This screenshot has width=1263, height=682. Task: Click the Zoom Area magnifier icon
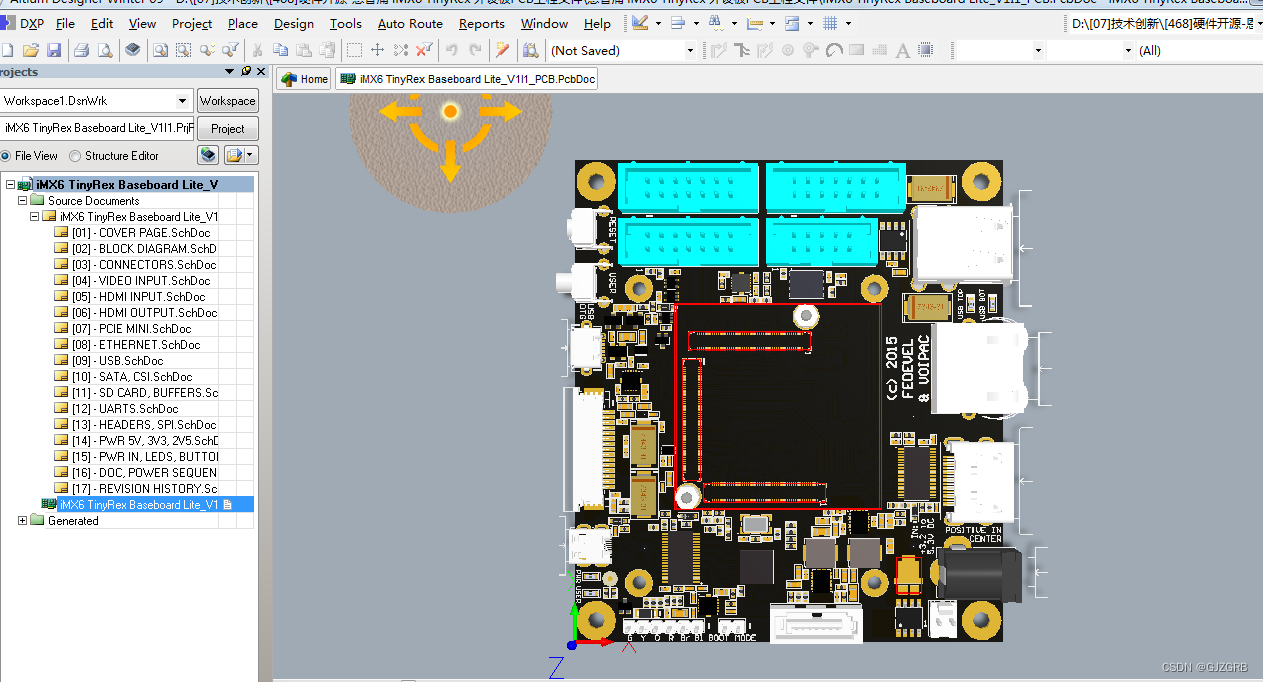point(185,50)
